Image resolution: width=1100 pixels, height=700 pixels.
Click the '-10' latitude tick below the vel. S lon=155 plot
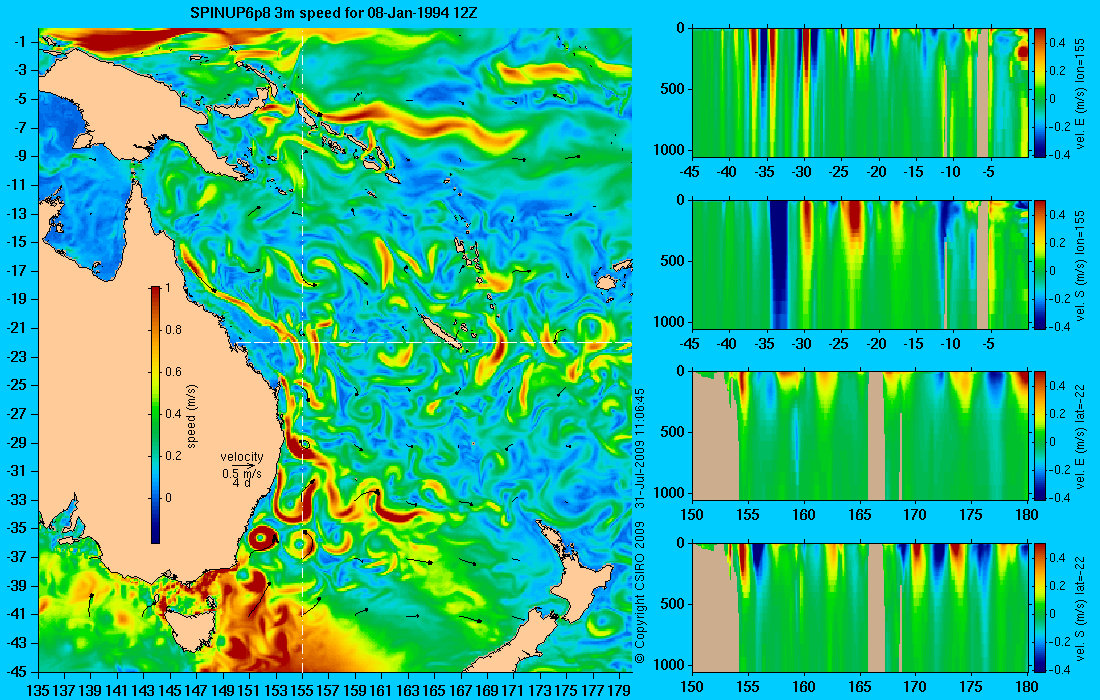pyautogui.click(x=951, y=344)
